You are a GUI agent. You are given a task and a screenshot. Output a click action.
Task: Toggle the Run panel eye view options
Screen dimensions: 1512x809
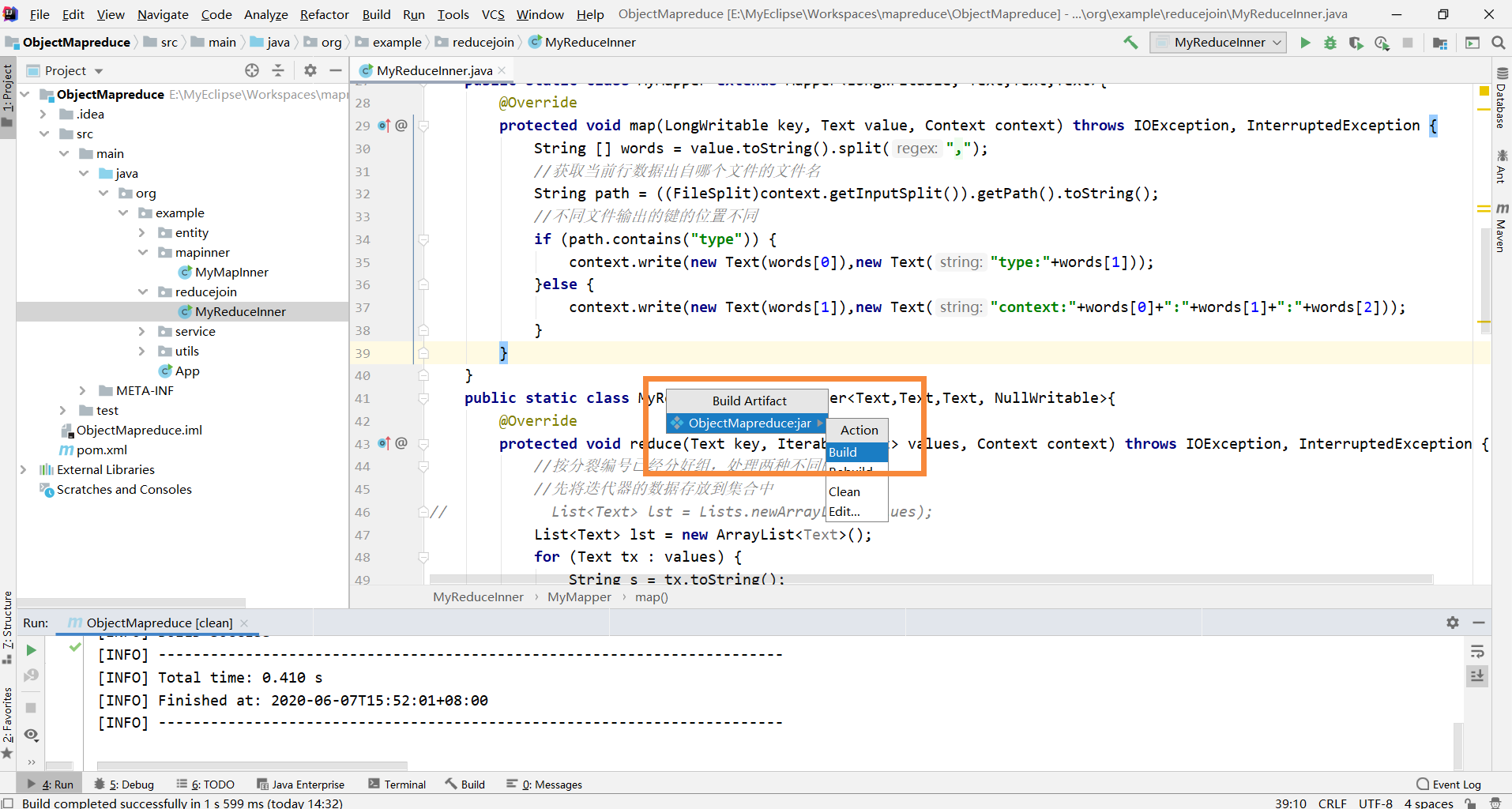tap(31, 735)
